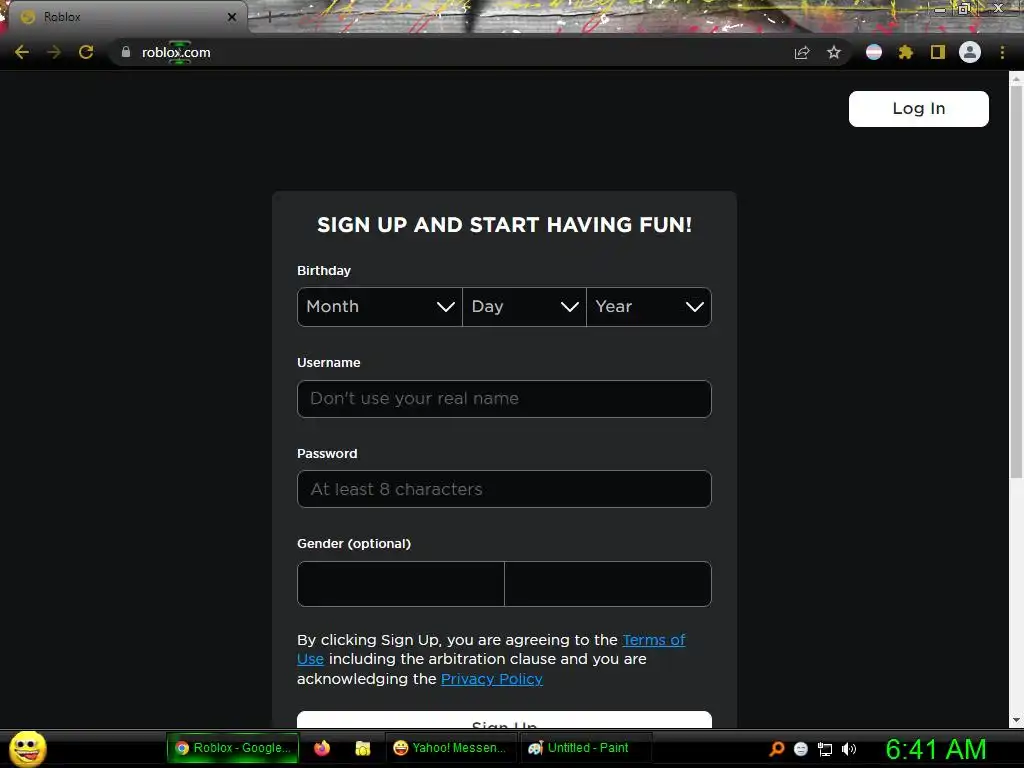The image size is (1024, 768).
Task: Click the page vertical scrollbar thumb
Action: (x=1016, y=281)
